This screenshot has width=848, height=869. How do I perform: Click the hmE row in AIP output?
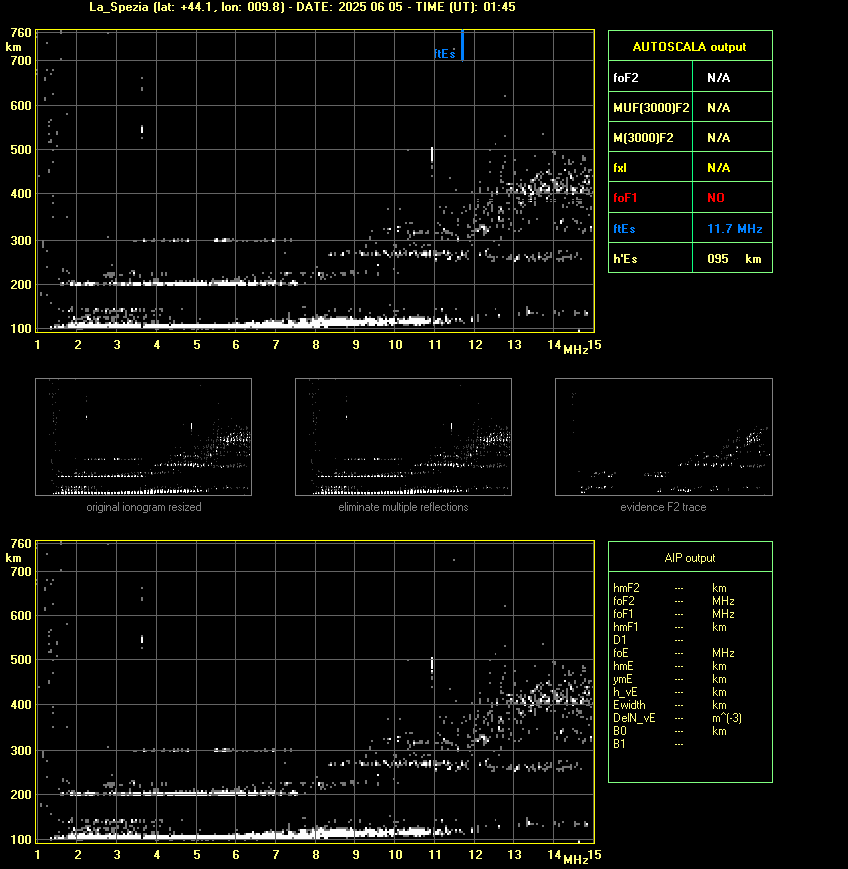coord(670,666)
